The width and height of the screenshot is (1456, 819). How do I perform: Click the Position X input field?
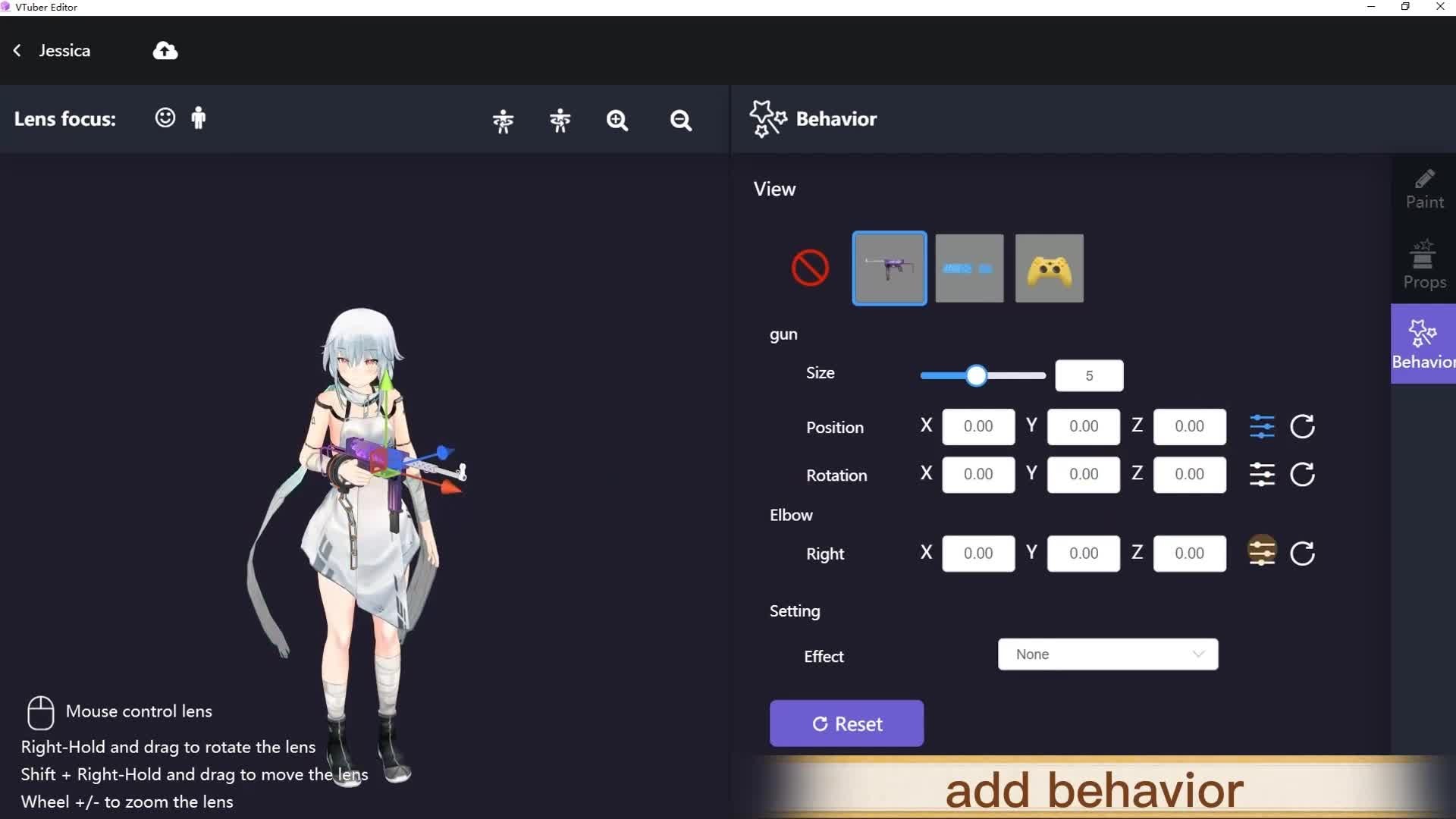(x=978, y=426)
